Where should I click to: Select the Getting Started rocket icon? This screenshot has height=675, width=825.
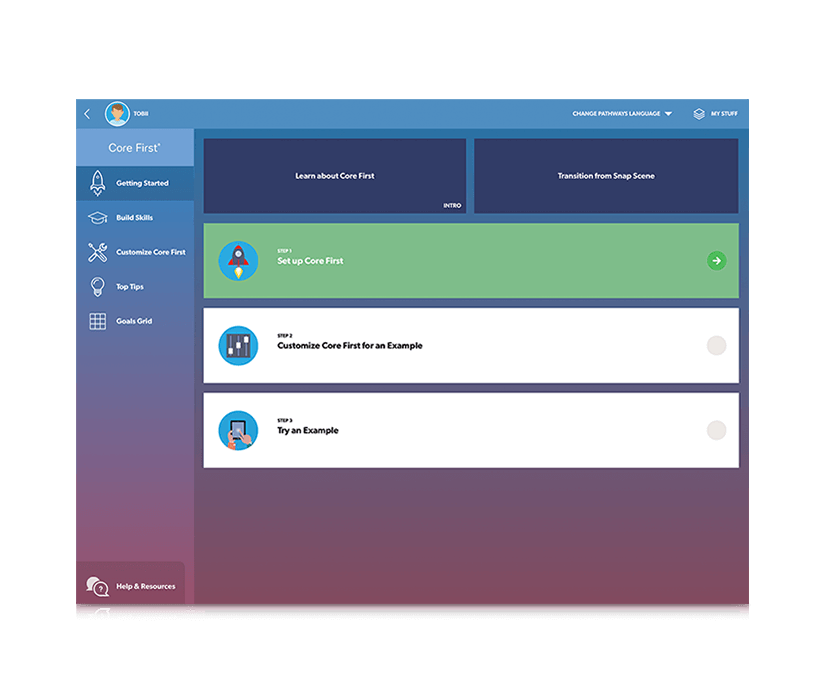tap(97, 183)
